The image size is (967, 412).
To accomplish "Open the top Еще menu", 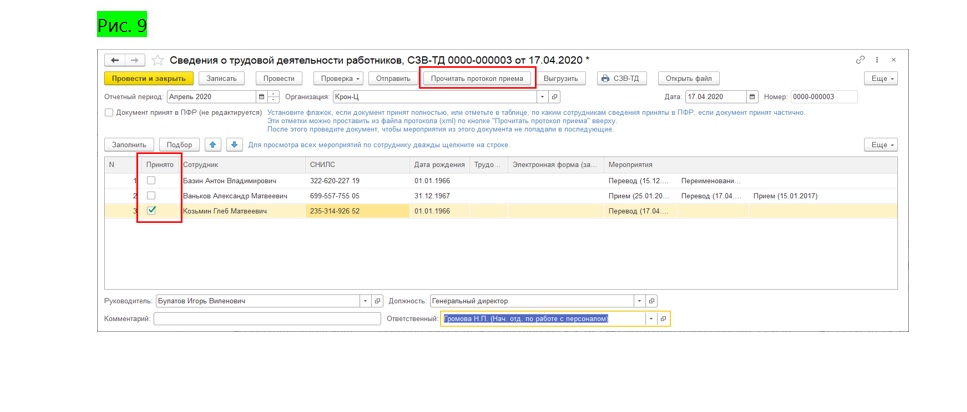I will pos(880,78).
